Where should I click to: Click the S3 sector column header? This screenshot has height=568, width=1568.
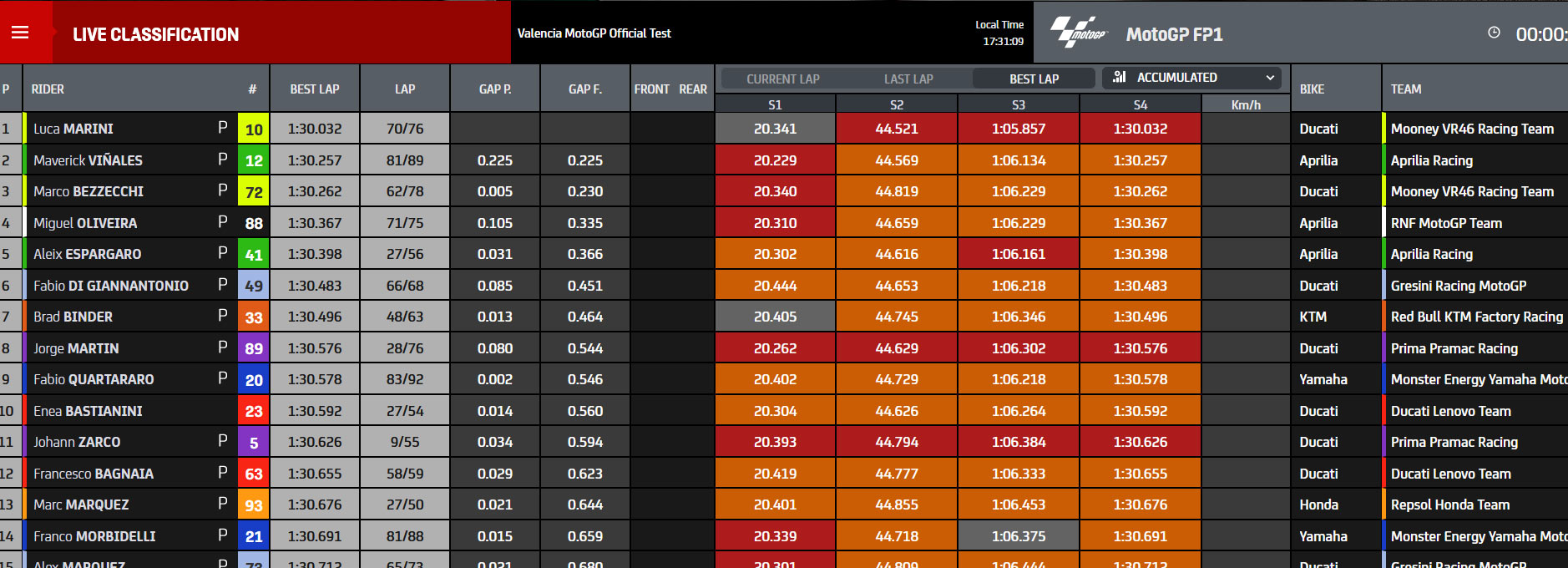click(x=1019, y=104)
